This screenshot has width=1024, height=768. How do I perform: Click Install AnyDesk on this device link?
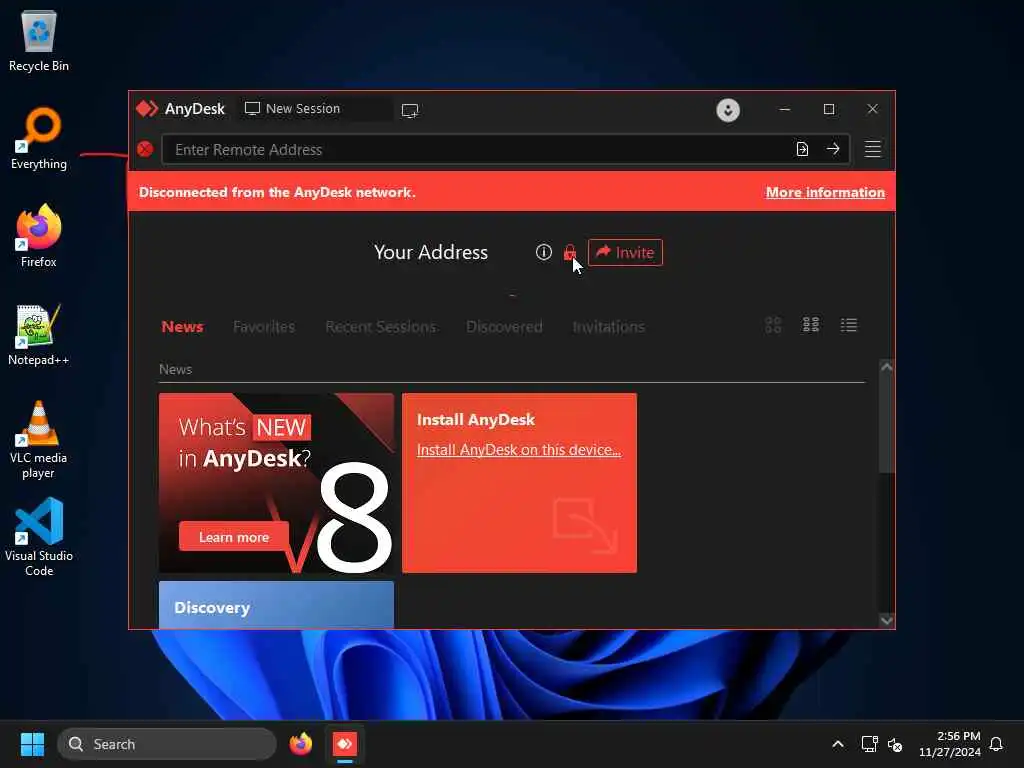click(x=519, y=450)
